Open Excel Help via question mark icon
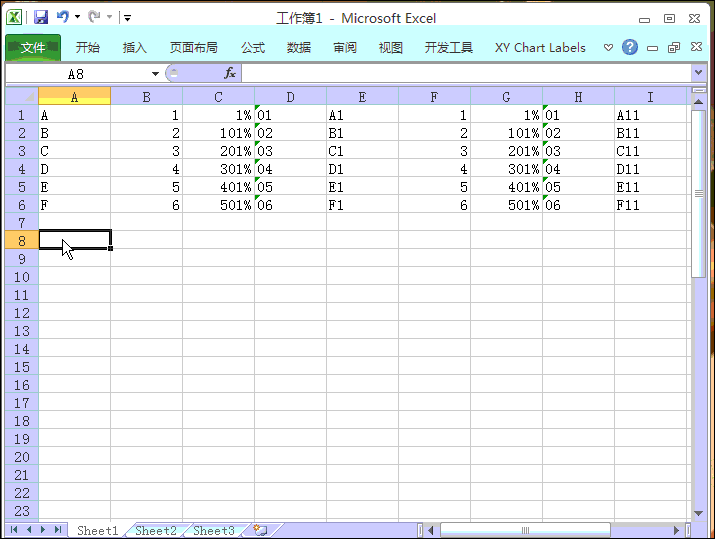 [630, 47]
